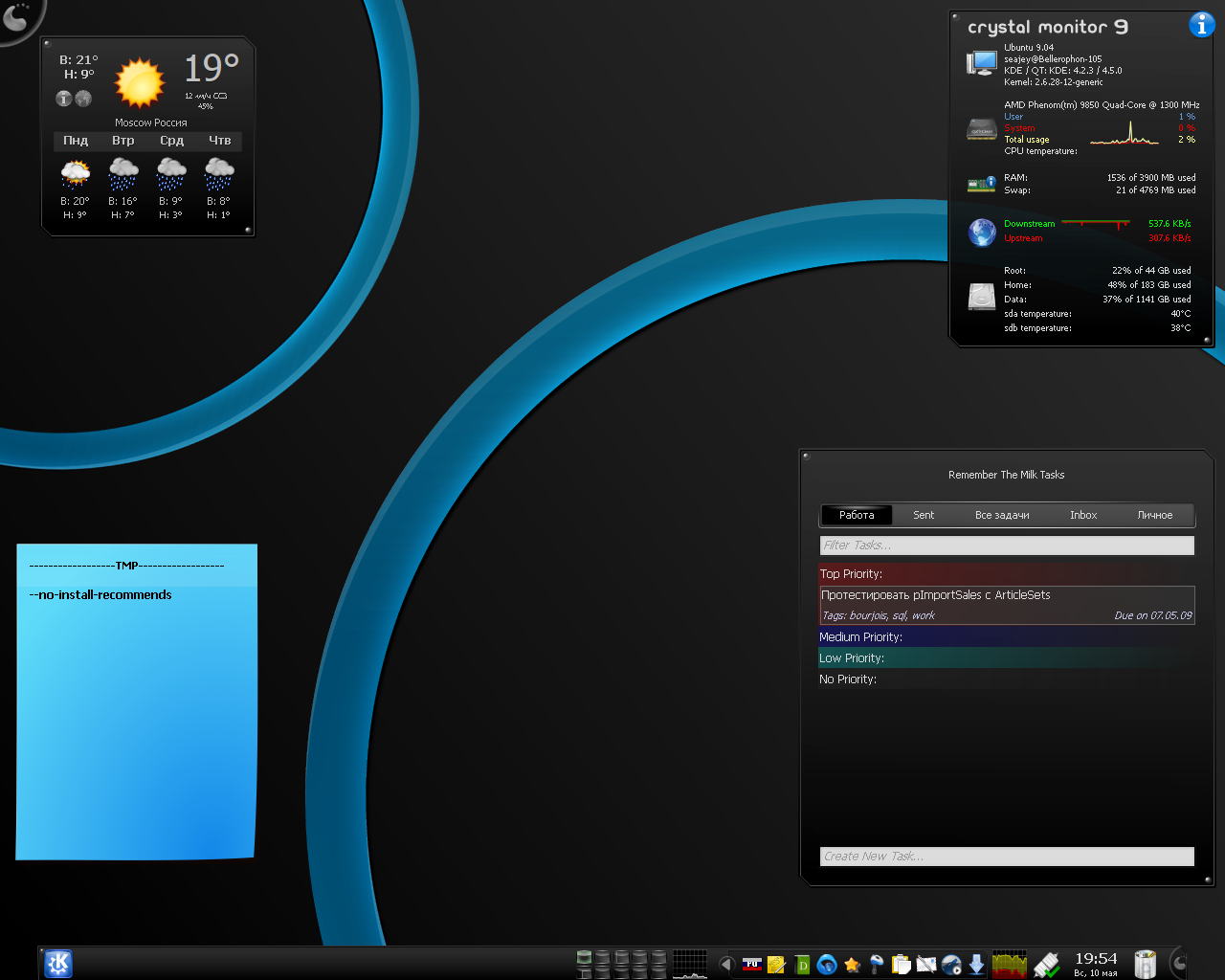
Task: Click Wednesday (Срд) rain forecast icon
Action: [171, 174]
